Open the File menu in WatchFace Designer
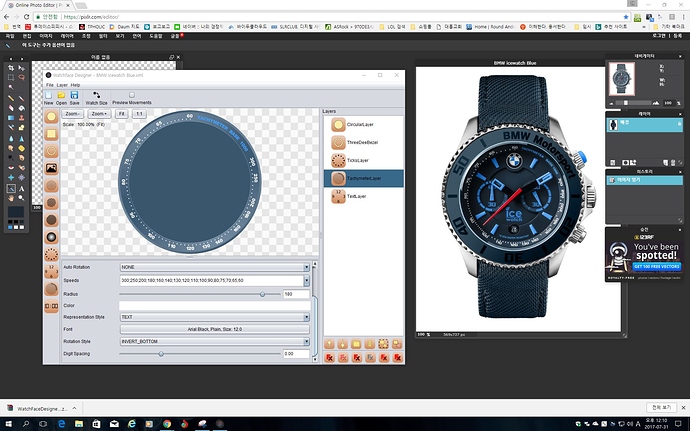 (x=50, y=85)
